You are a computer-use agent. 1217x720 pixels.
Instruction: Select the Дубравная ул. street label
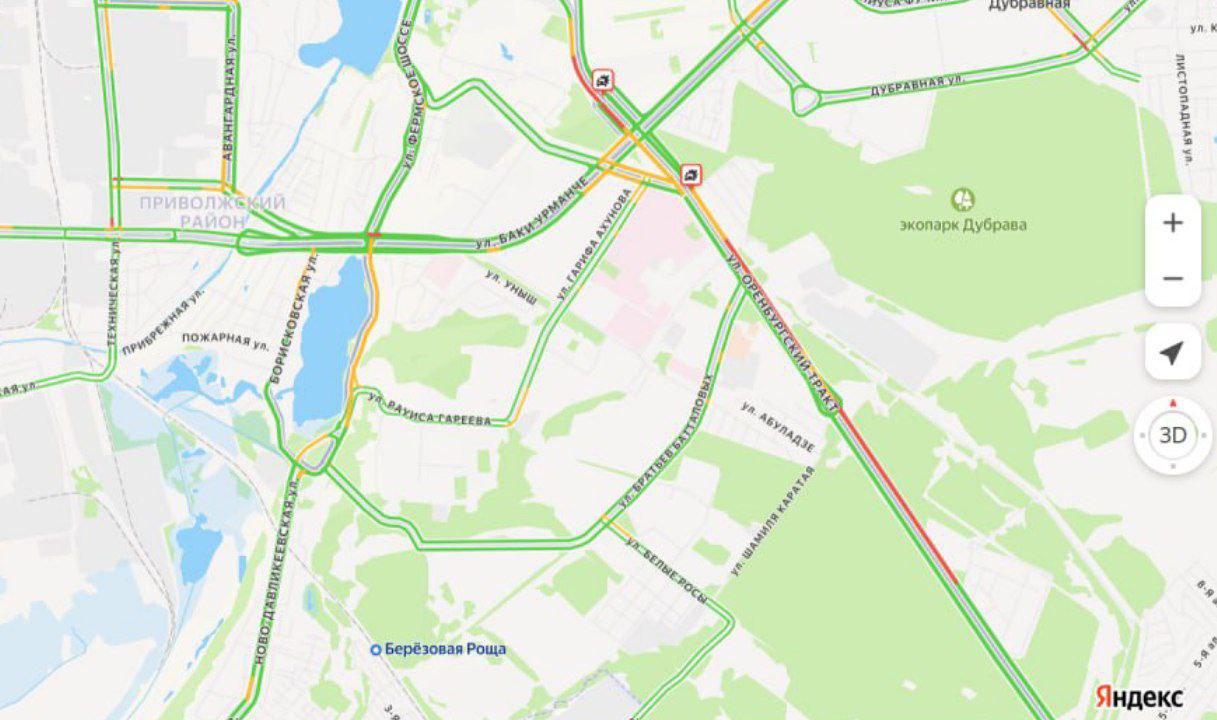(x=916, y=84)
